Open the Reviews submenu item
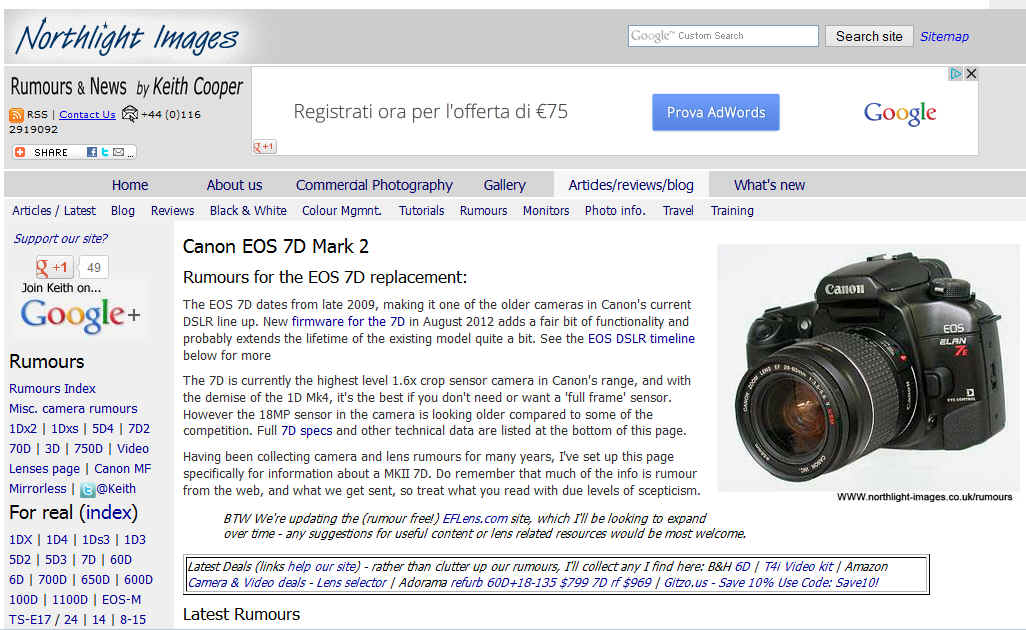 (x=173, y=211)
